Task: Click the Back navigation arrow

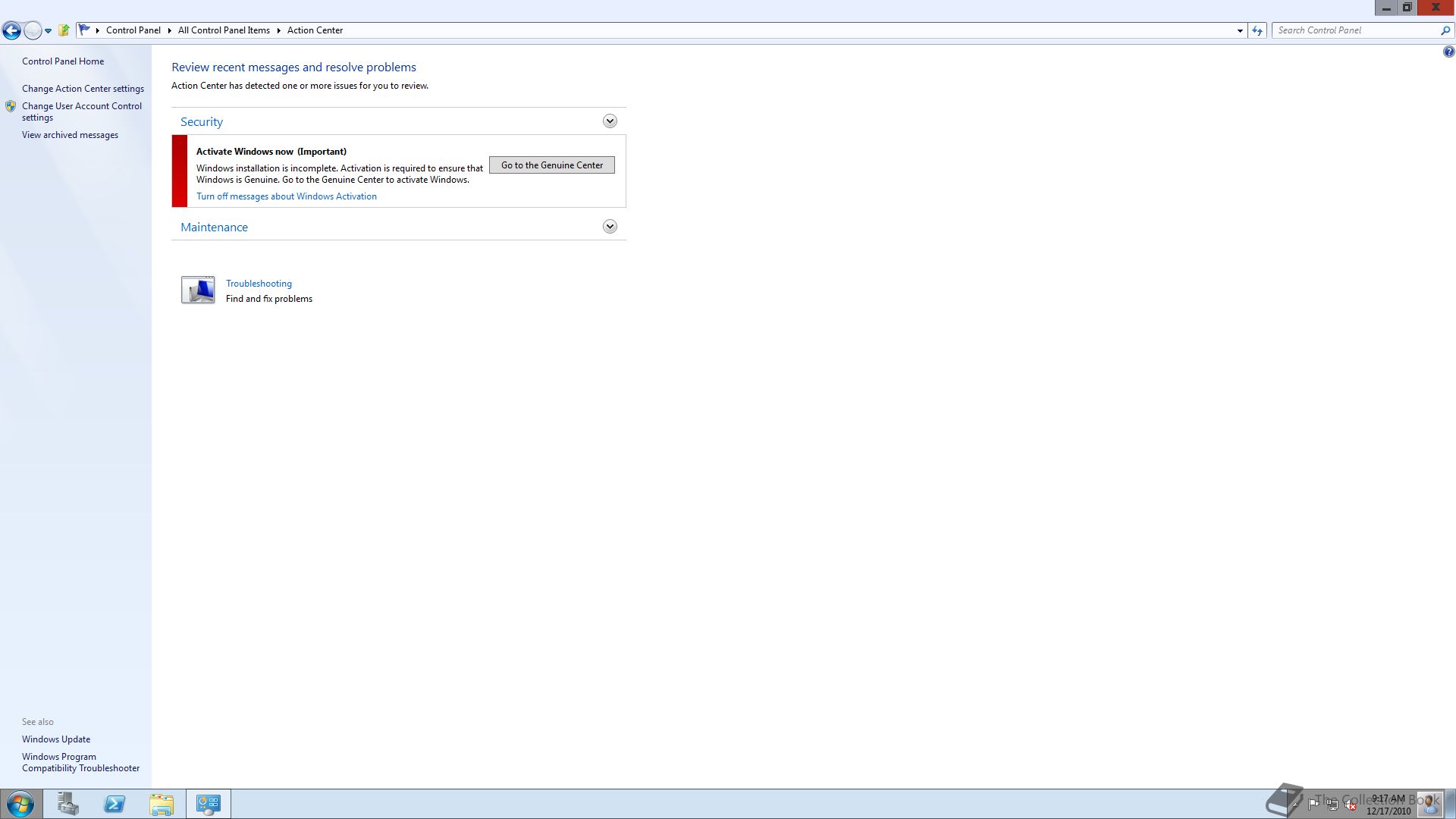Action: [11, 30]
